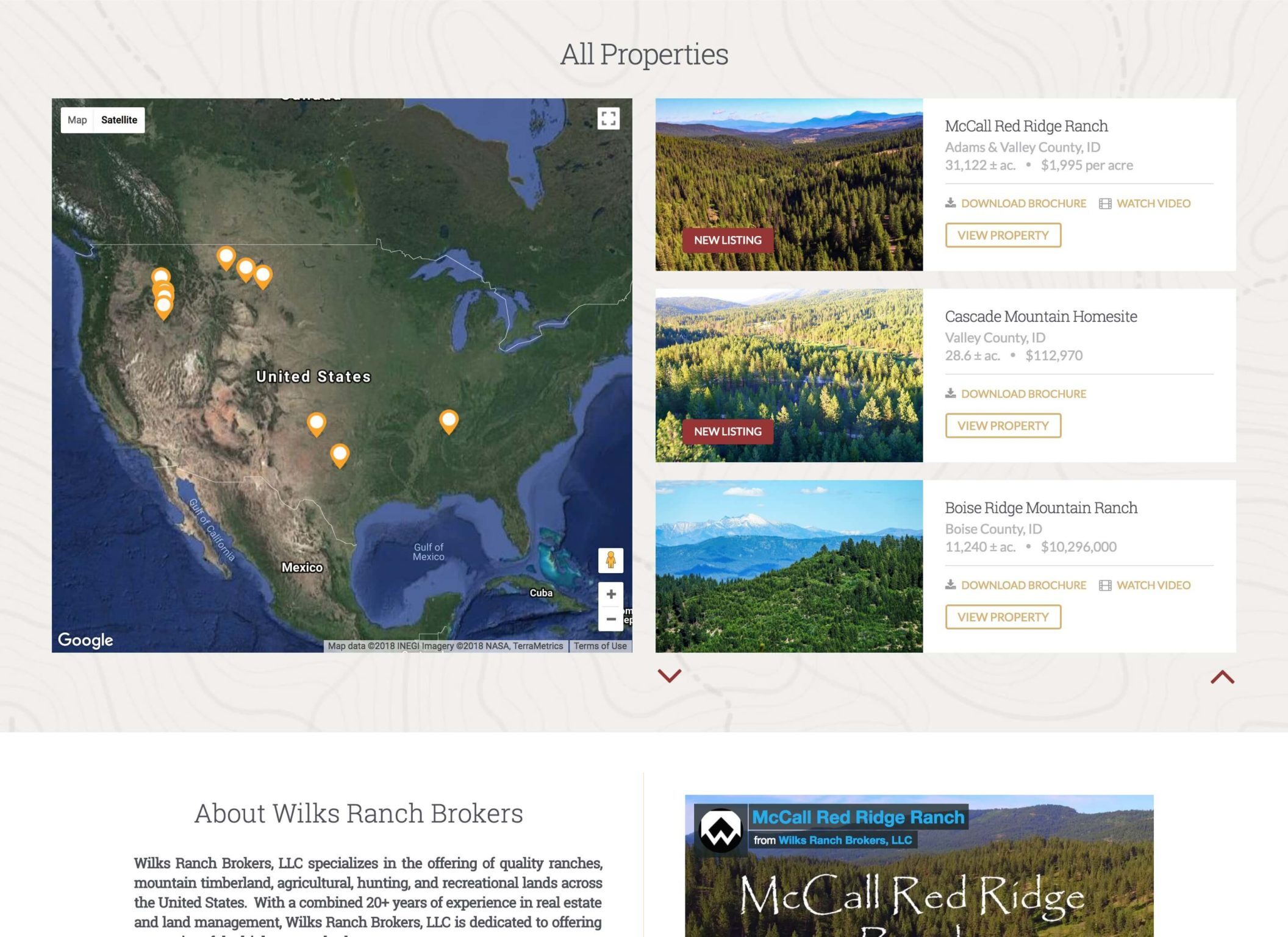Click the Street View pegman icon
The width and height of the screenshot is (1288, 937).
[610, 560]
